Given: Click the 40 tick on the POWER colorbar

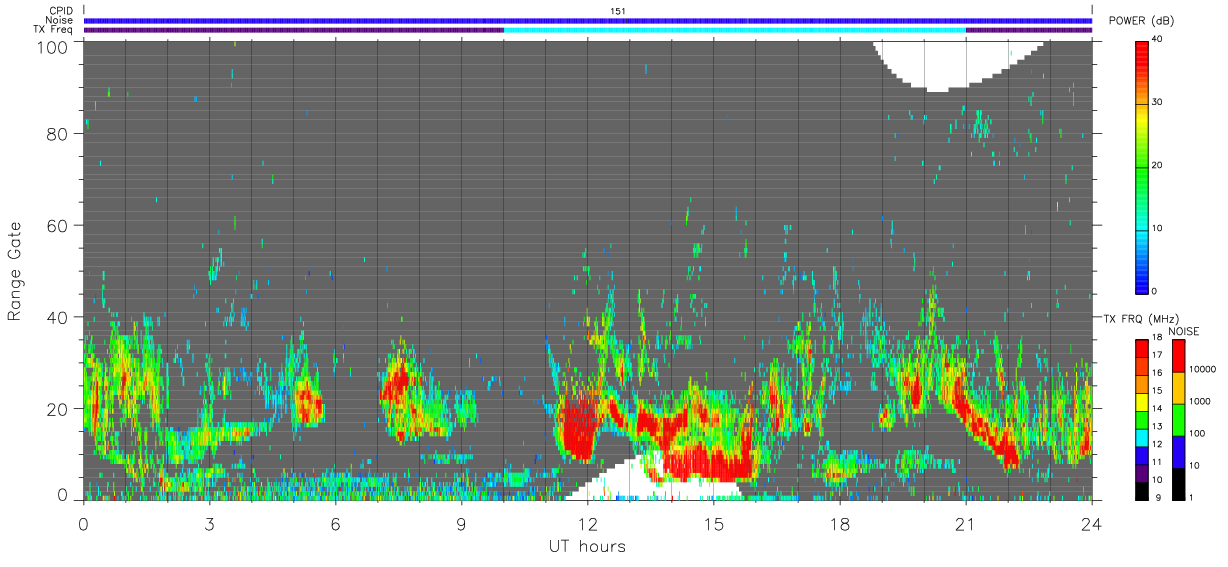Looking at the screenshot, I should click(1157, 39).
